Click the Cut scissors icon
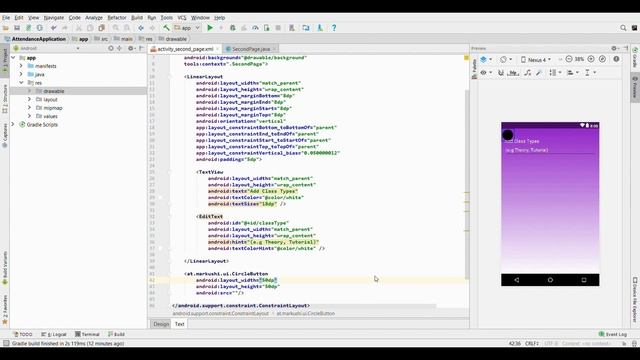Viewport: 640px width, 360px height. tap(79, 28)
